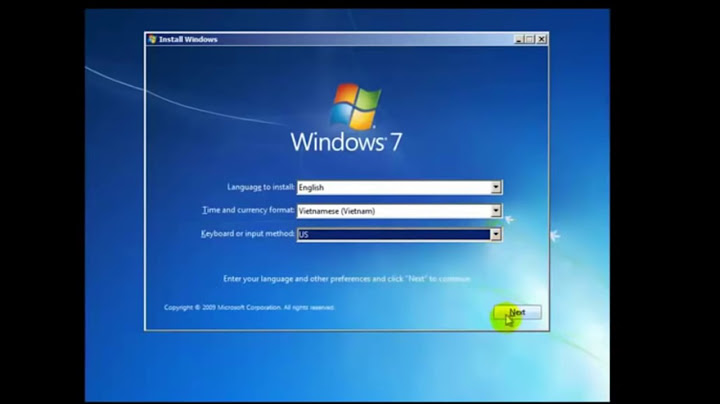Viewport: 720px width, 404px height.
Task: Click the 'Enter your language and other preferences' text
Action: tap(347, 279)
